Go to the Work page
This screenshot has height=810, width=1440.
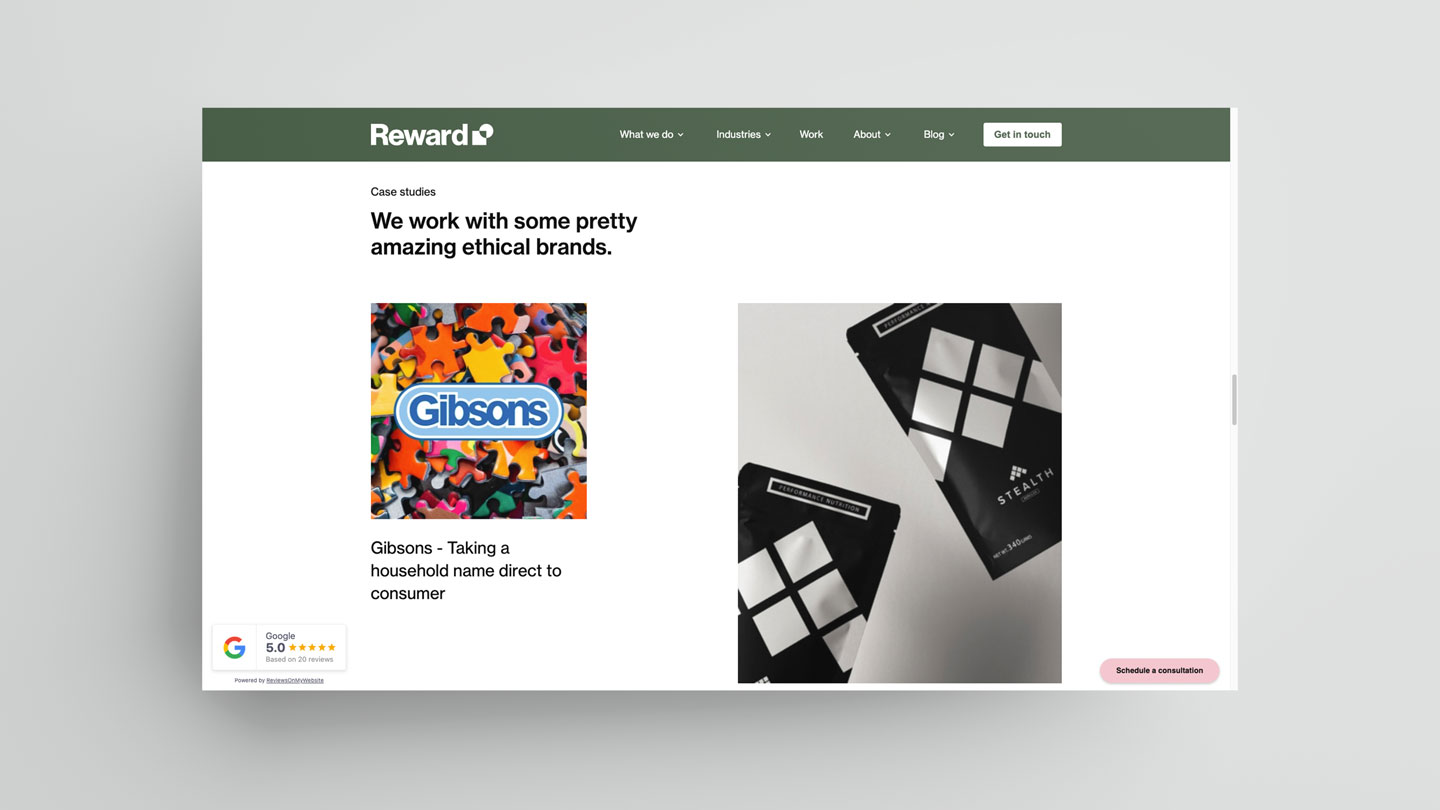[811, 134]
